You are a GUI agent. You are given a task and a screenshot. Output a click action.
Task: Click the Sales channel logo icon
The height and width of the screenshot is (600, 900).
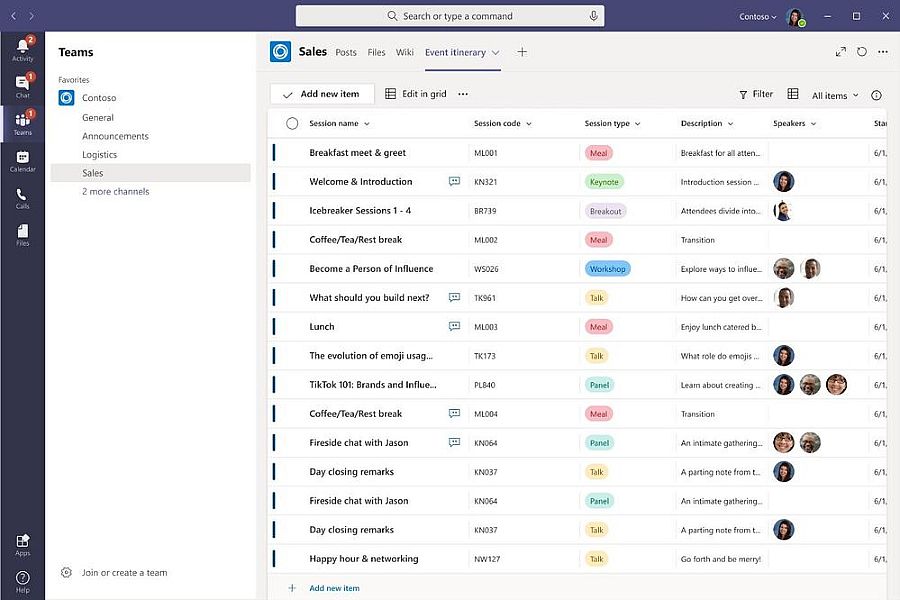pos(280,52)
